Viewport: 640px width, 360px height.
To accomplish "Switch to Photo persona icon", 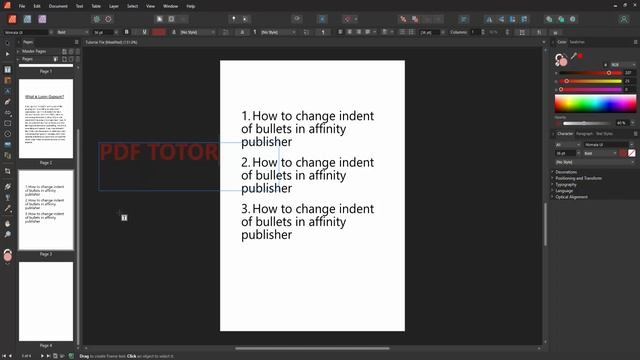I will click(x=42, y=19).
